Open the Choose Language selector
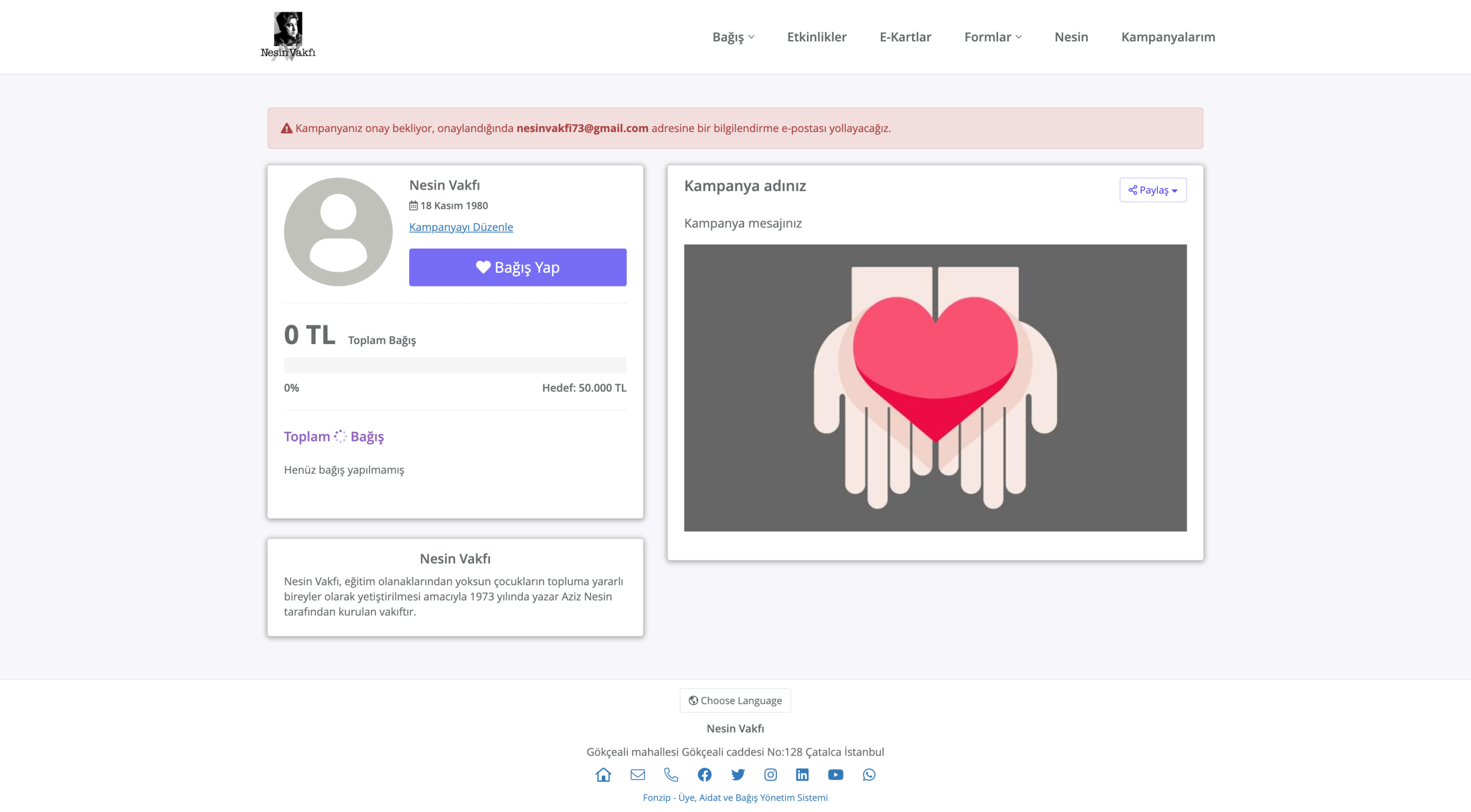1471x812 pixels. [x=735, y=701]
